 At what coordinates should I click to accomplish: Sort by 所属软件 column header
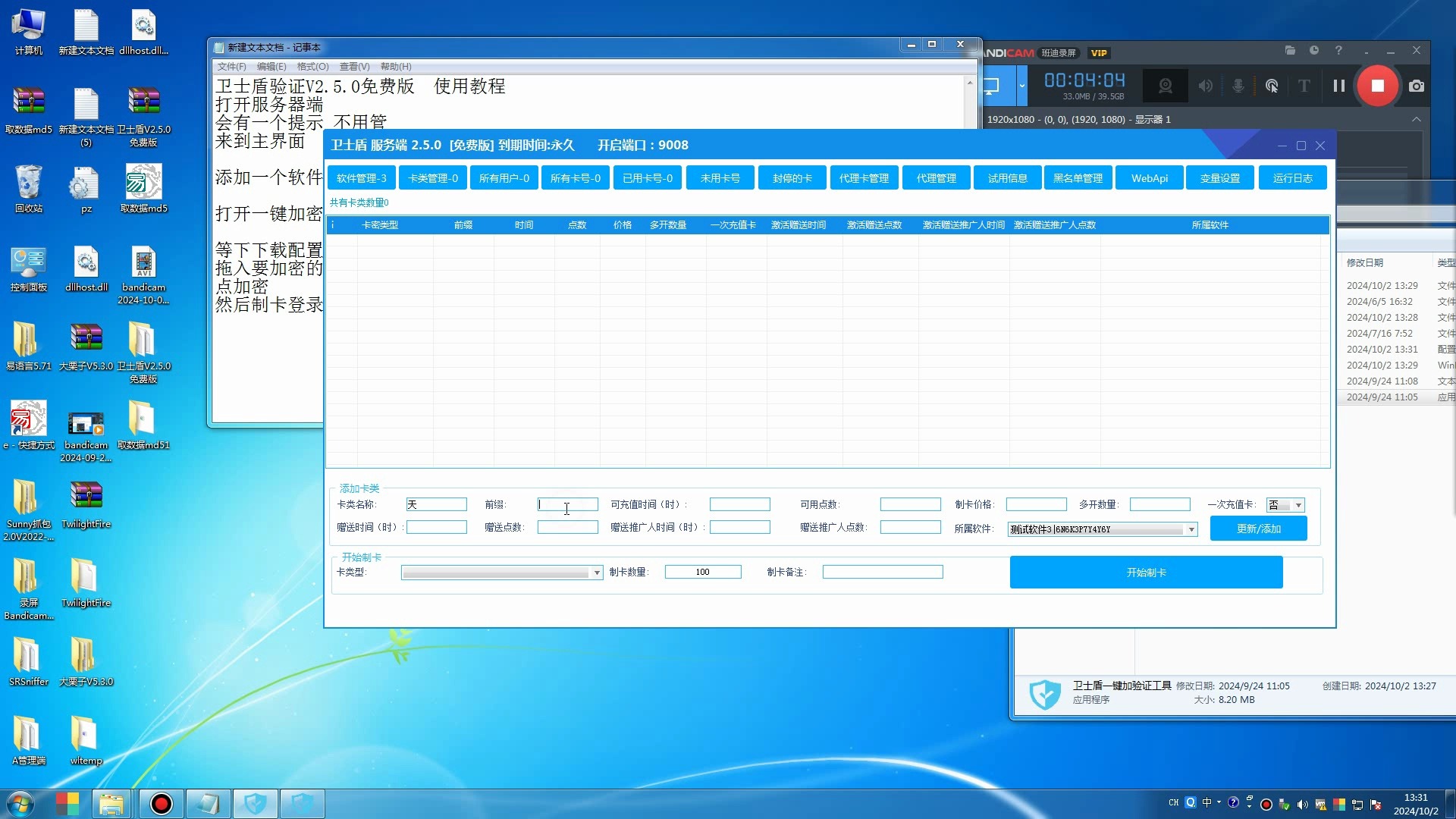[x=1210, y=225]
